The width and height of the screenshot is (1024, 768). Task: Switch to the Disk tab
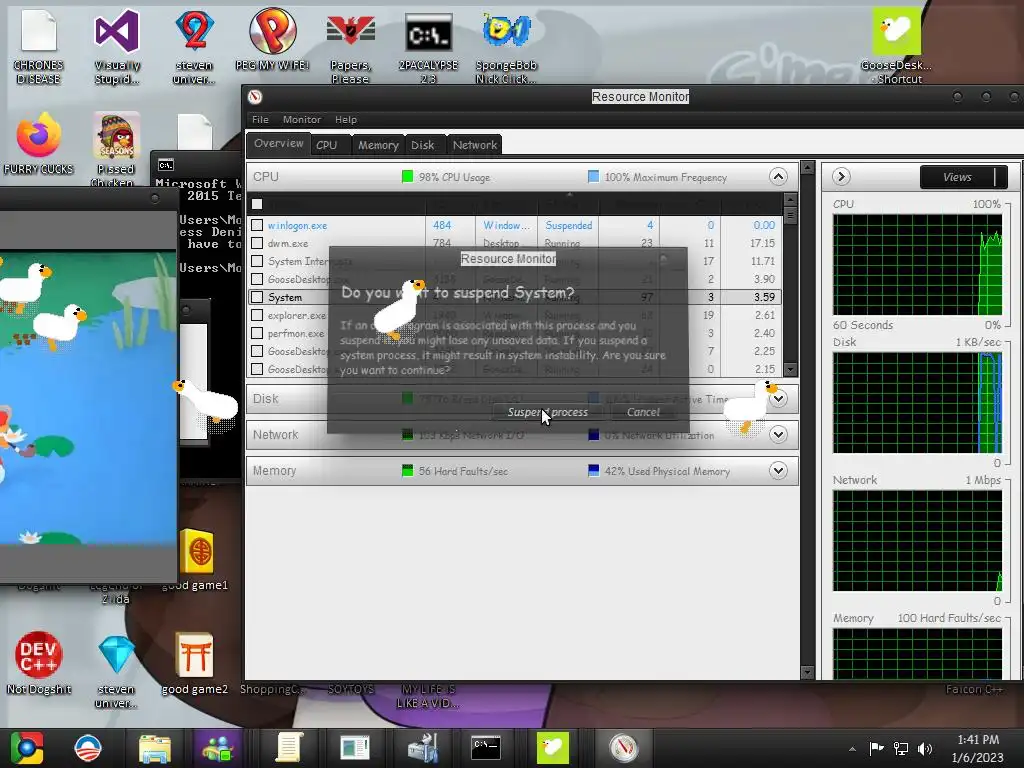coord(423,145)
